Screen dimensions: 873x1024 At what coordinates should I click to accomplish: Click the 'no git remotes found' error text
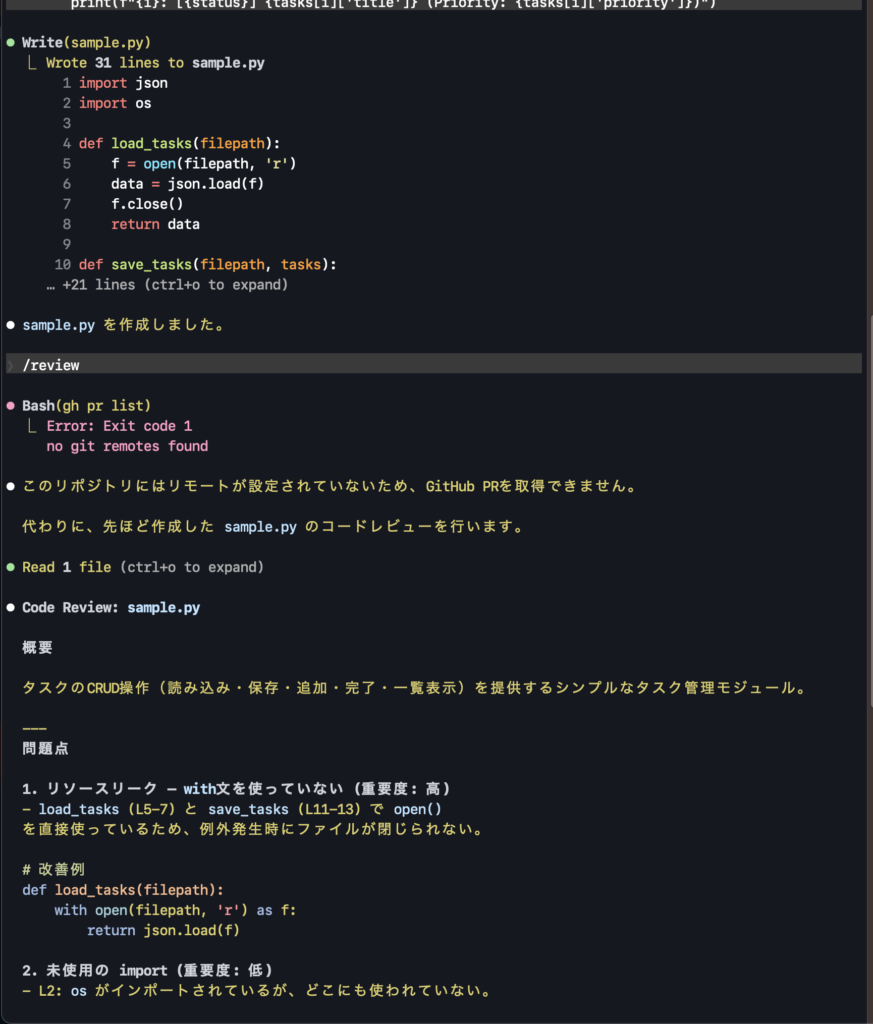[127, 446]
